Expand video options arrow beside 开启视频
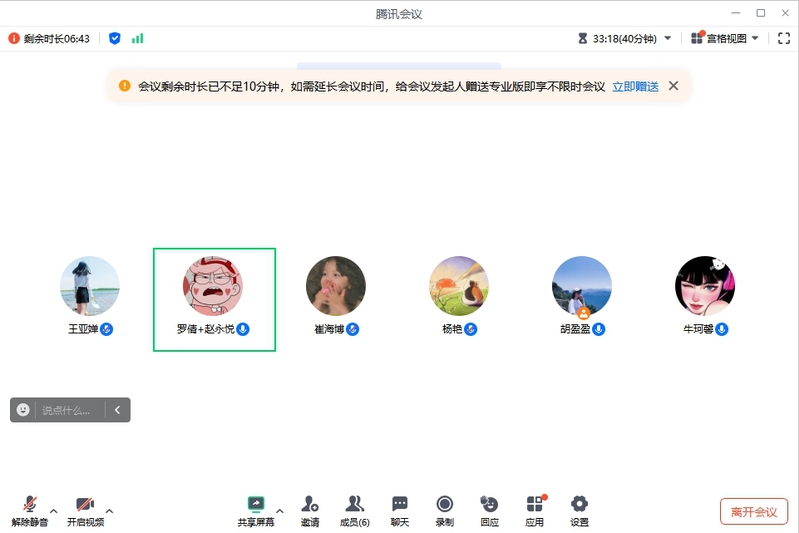The height and width of the screenshot is (533, 799). [109, 510]
